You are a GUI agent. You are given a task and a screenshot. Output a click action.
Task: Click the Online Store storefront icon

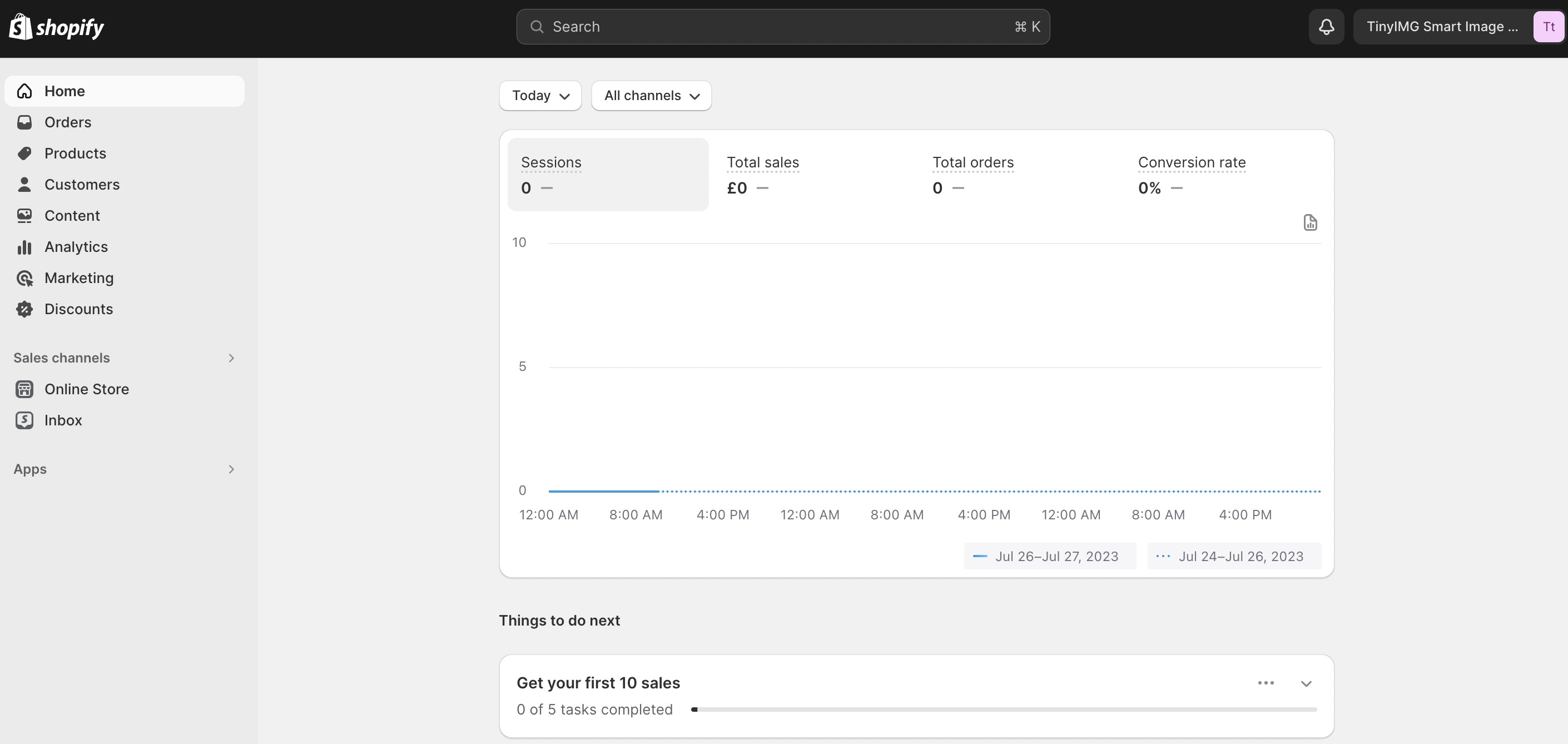[24, 389]
